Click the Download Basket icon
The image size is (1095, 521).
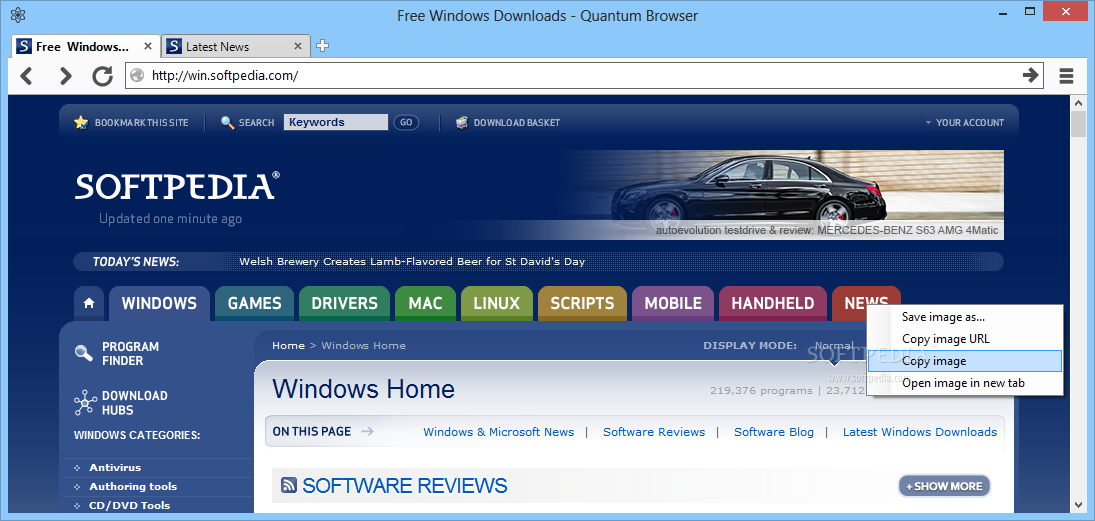(462, 122)
